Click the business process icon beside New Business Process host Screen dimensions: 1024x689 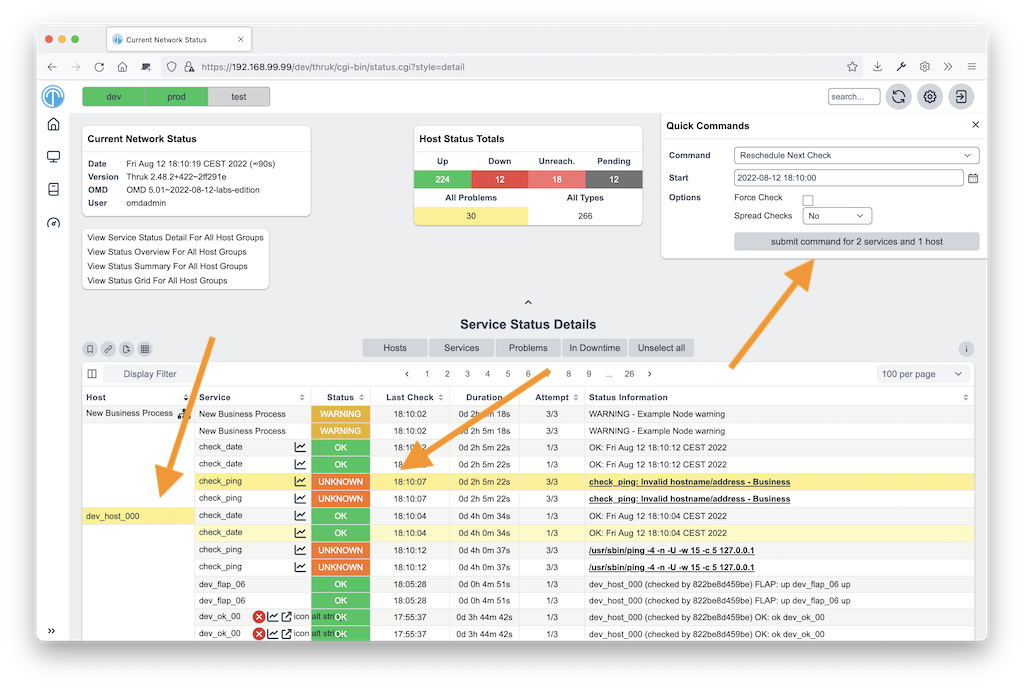[184, 413]
